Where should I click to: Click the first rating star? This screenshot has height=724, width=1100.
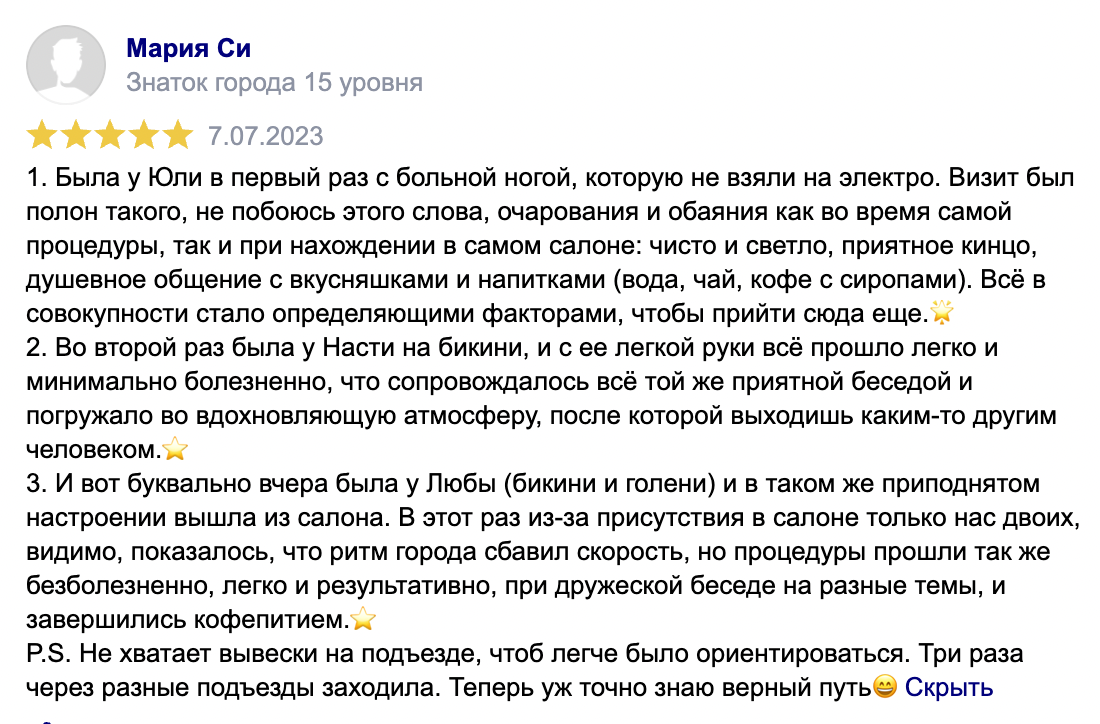[x=42, y=134]
